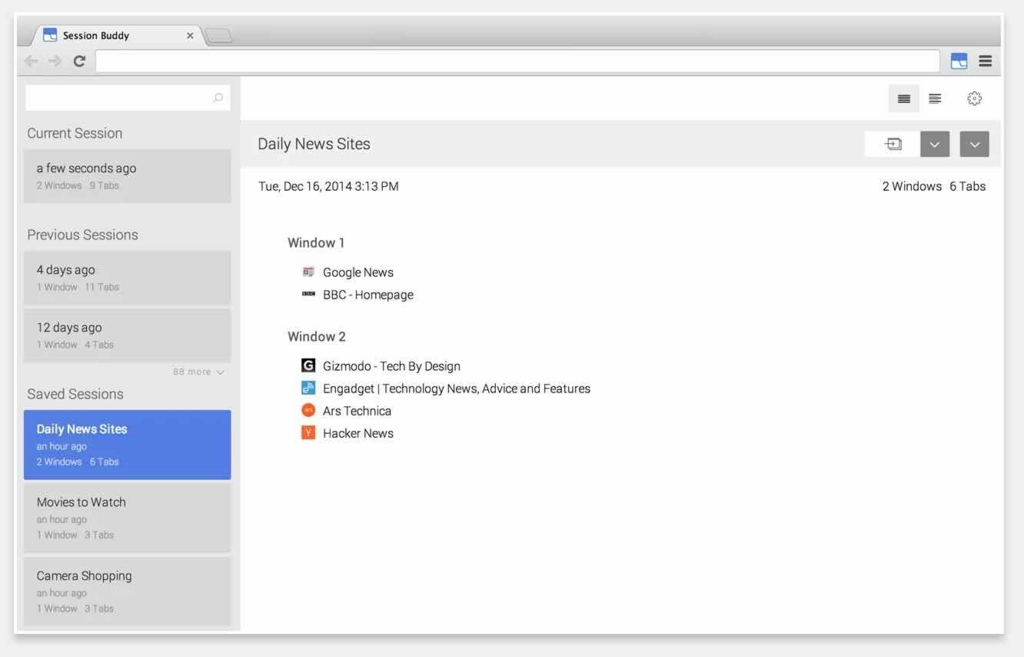Open the BBC - Homepage link

[368, 295]
